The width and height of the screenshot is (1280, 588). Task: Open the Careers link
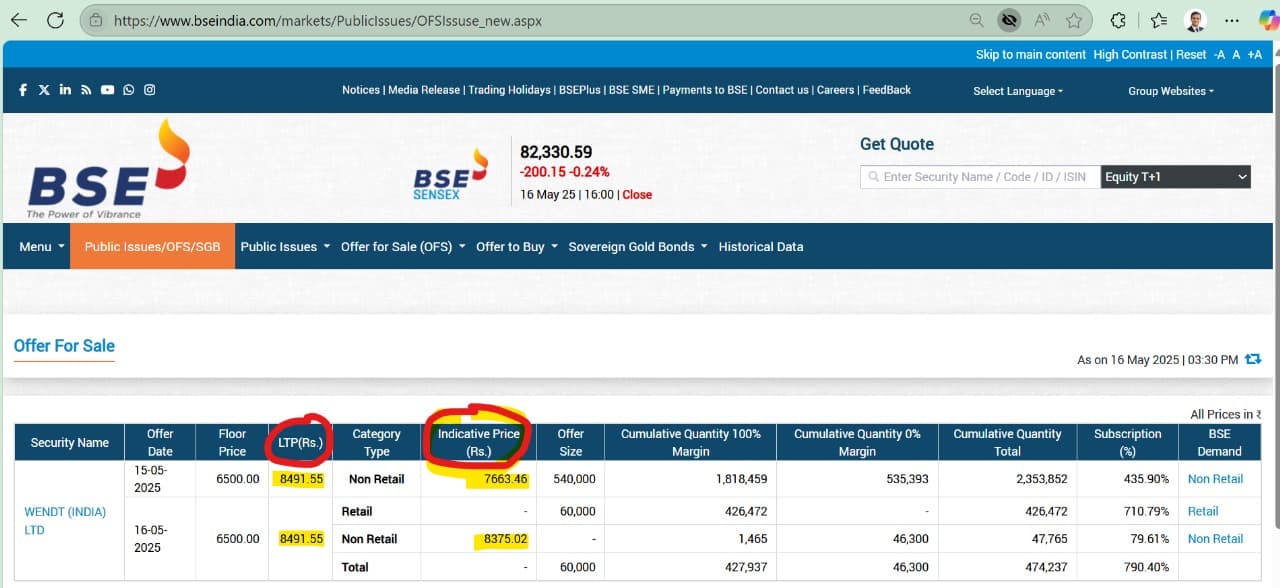(835, 90)
